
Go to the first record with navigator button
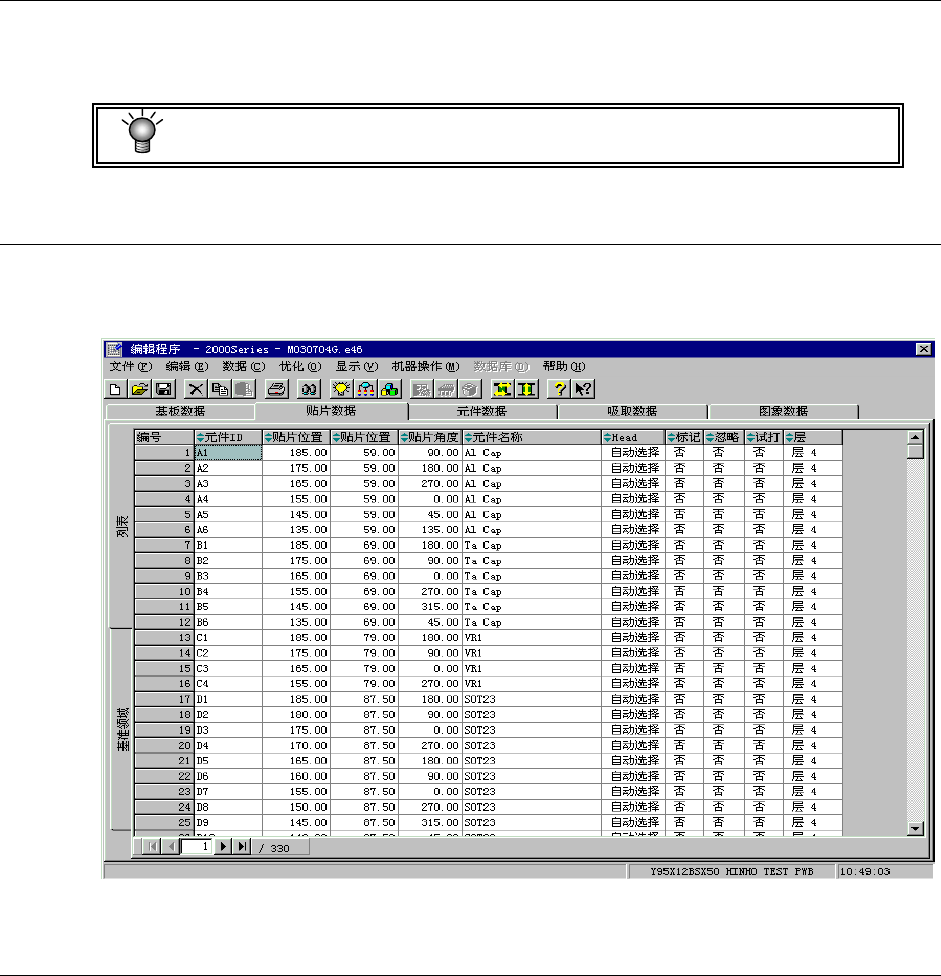click(x=152, y=847)
